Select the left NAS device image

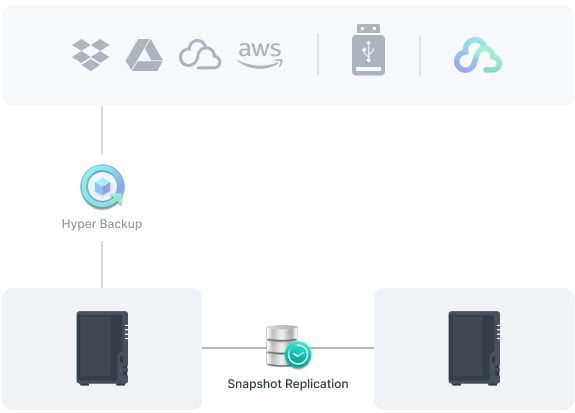click(102, 348)
